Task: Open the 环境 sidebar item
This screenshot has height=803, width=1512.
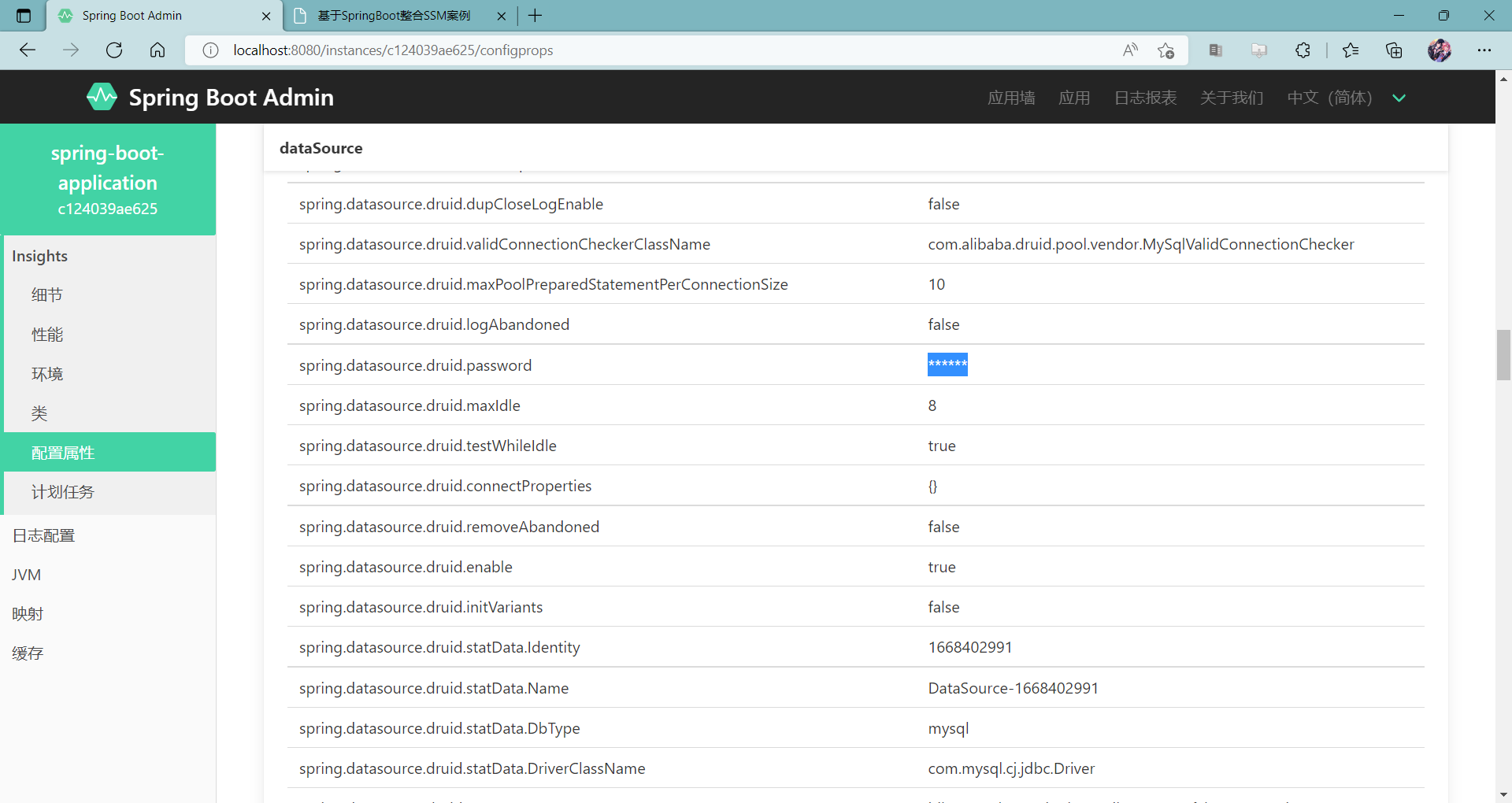Action: 109,374
